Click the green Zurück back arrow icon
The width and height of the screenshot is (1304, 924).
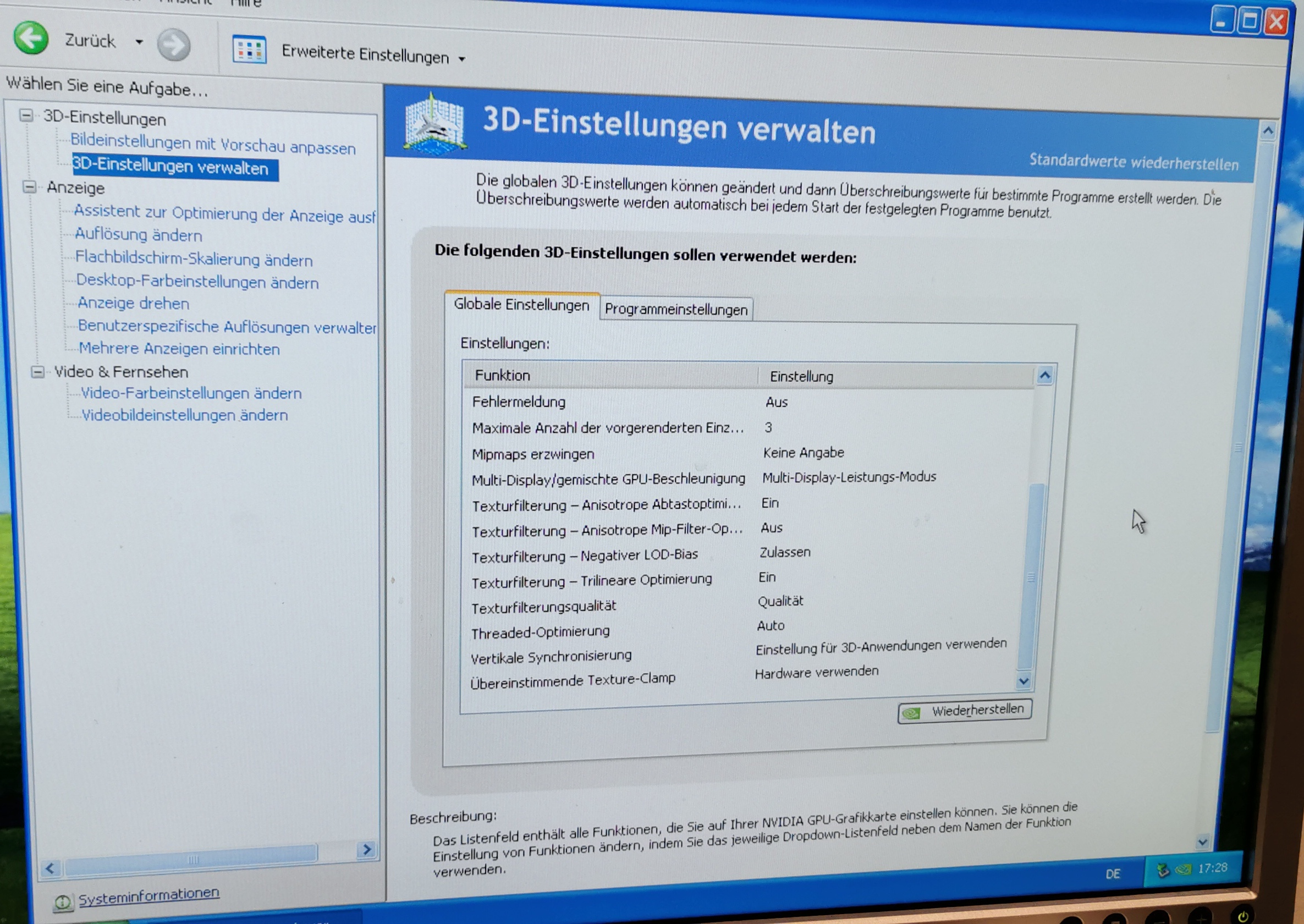[31, 38]
